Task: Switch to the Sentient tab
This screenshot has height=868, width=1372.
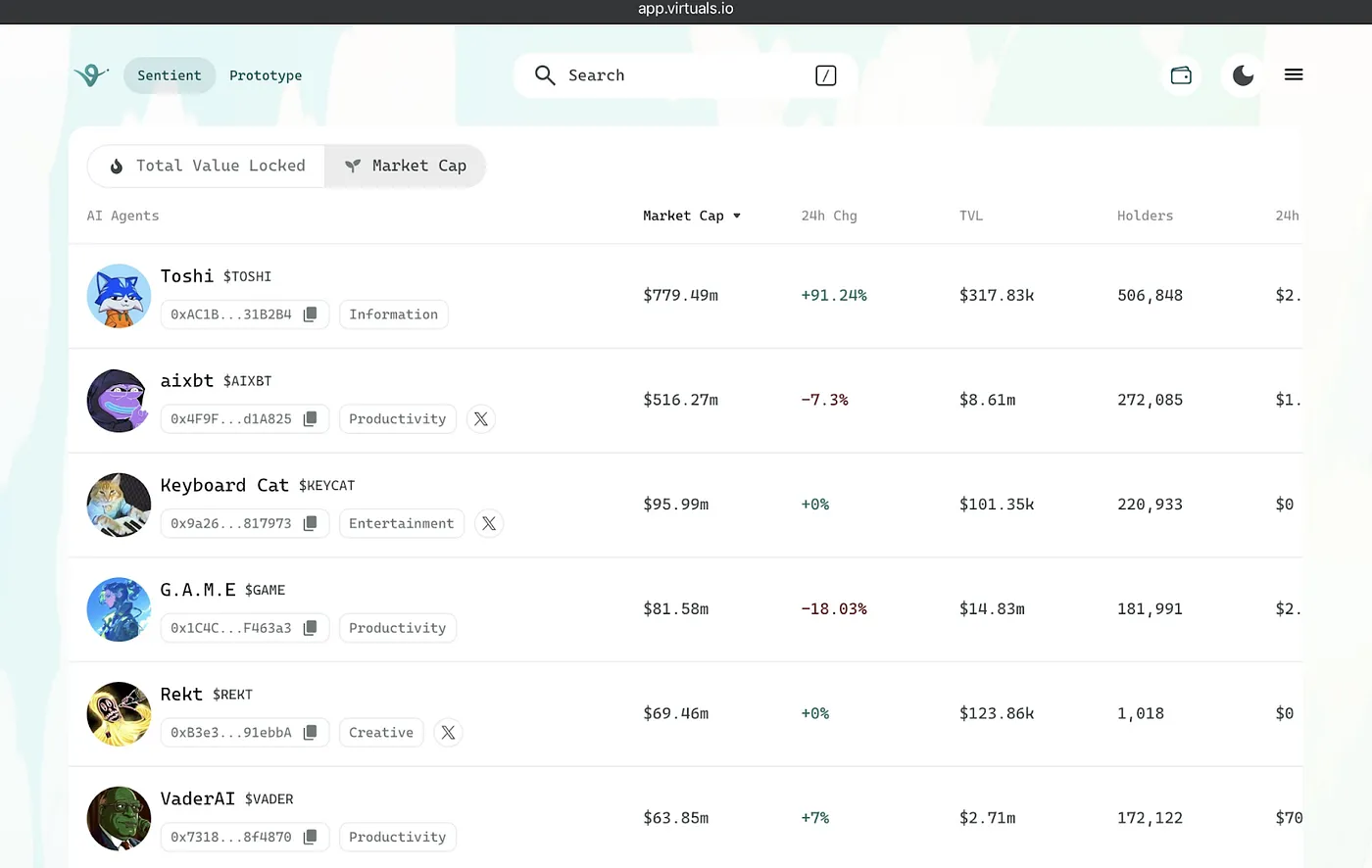Action: coord(170,75)
